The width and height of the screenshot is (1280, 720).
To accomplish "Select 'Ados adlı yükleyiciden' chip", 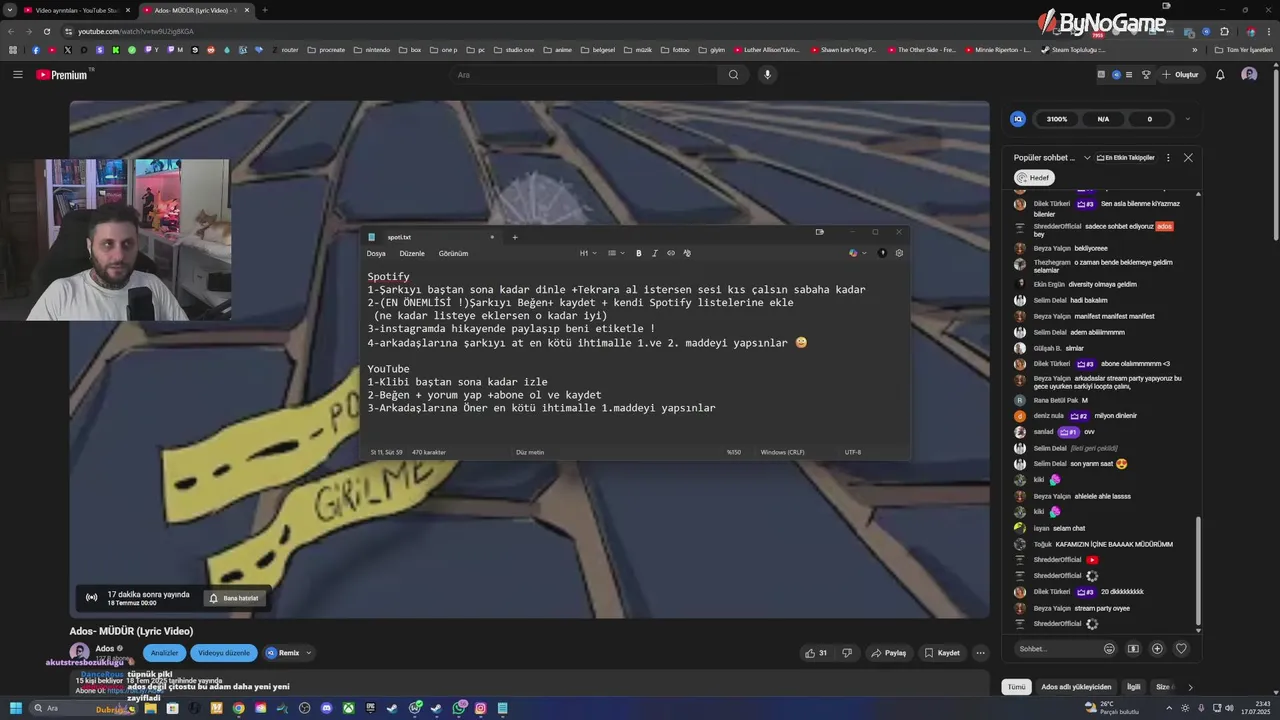I will pos(1076,687).
